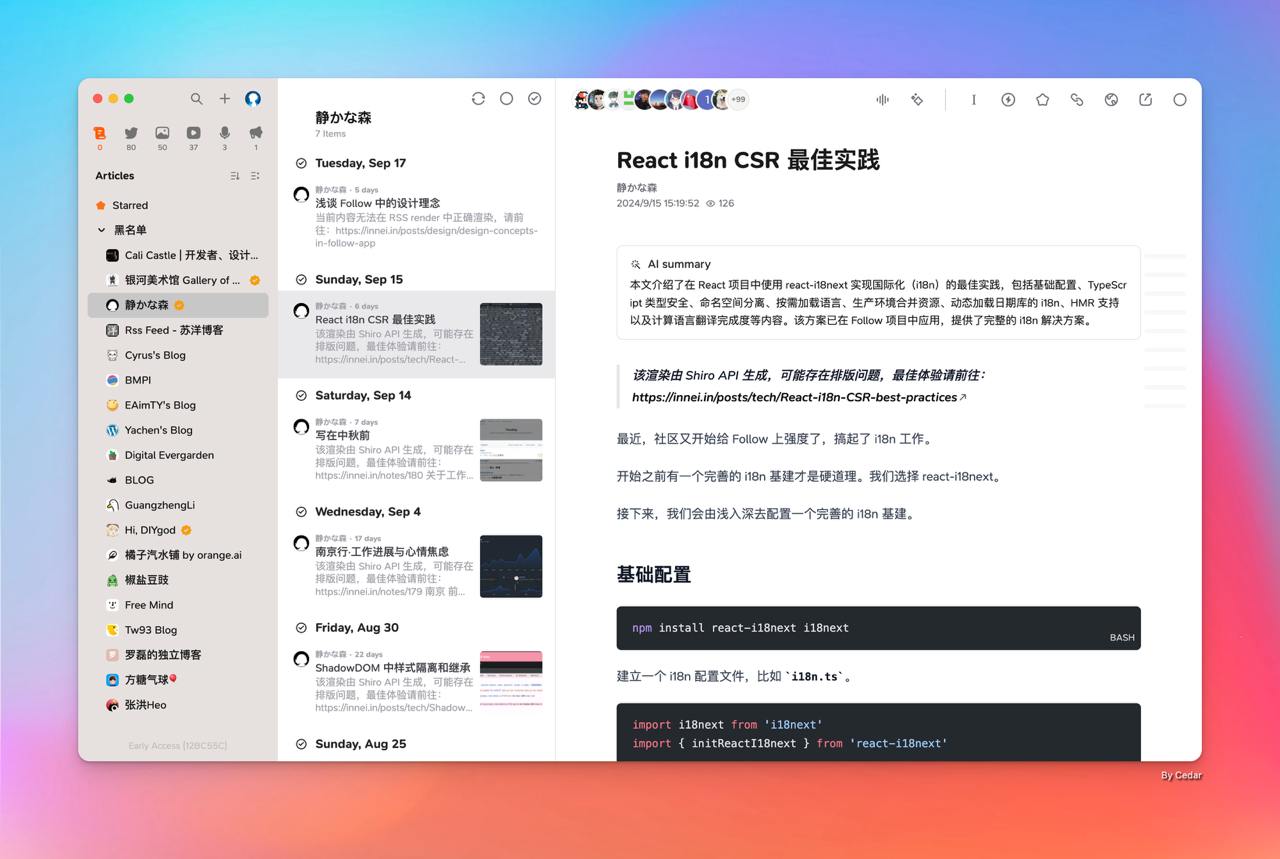
Task: Toggle the unread-only circle filter
Action: (506, 99)
